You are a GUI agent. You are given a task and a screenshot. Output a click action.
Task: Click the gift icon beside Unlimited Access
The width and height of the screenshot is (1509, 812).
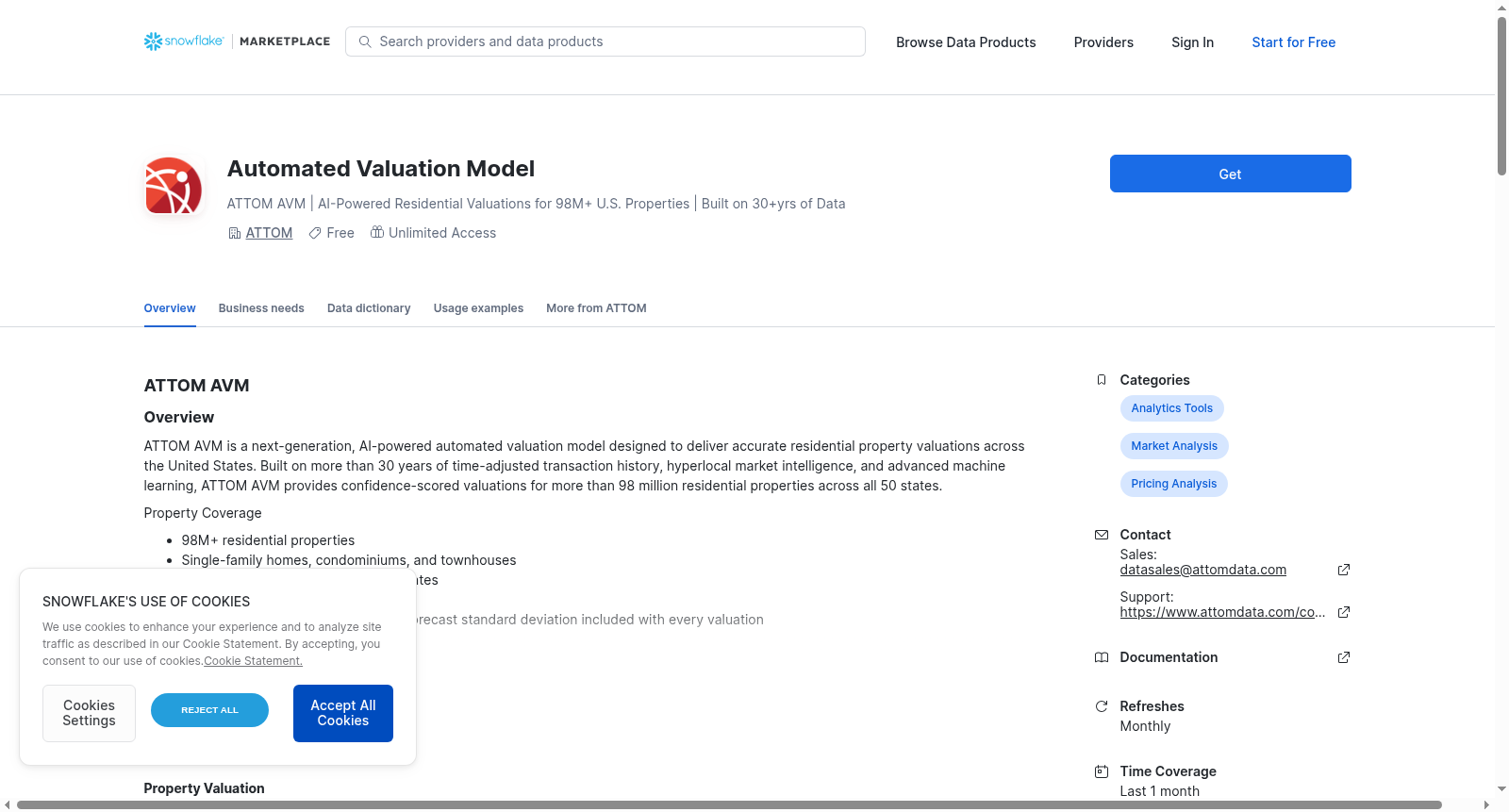(x=377, y=232)
